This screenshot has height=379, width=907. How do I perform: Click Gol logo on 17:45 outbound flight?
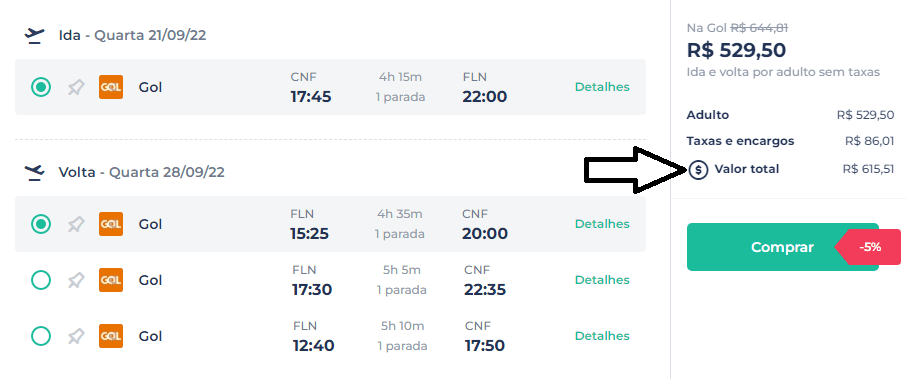coord(110,87)
